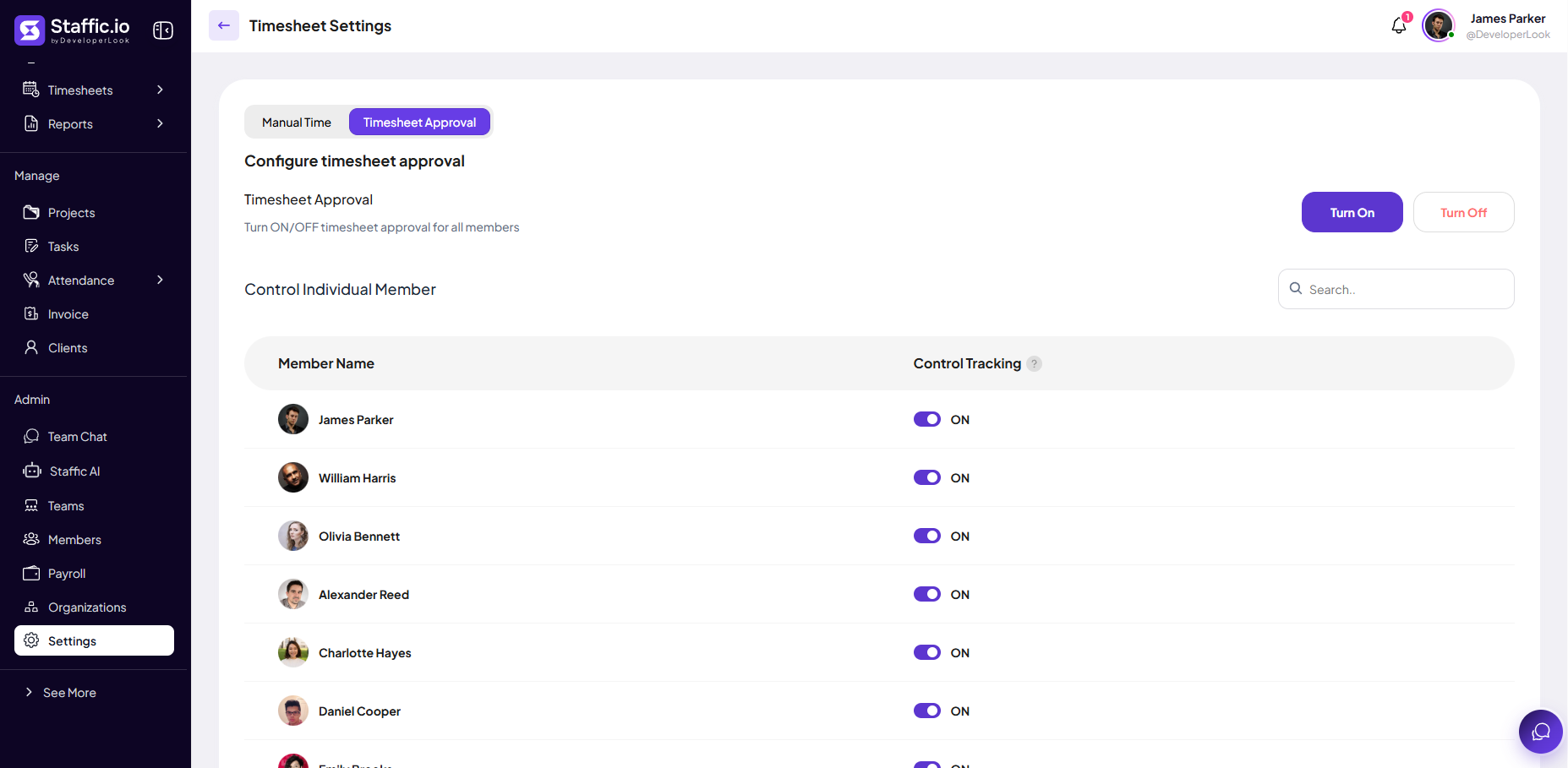Click the Control Tracking help icon
1568x768 pixels.
(x=1035, y=363)
